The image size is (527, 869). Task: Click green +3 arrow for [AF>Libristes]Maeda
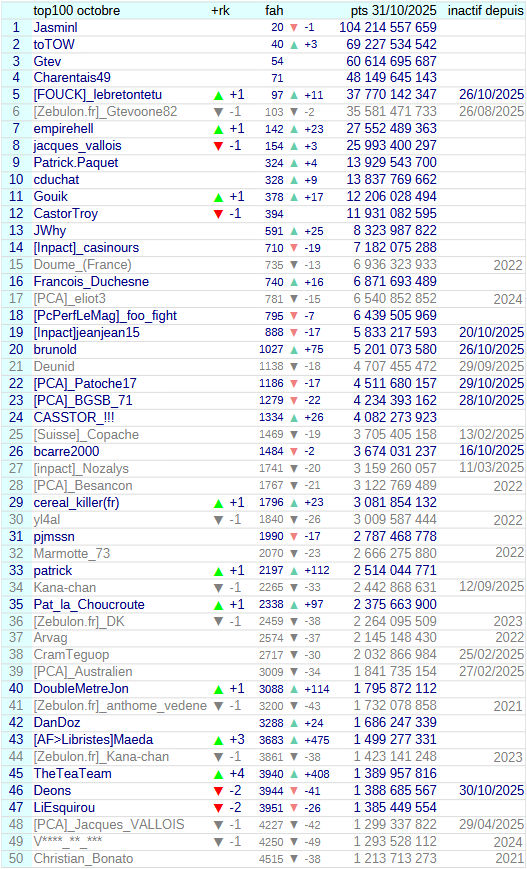click(218, 740)
